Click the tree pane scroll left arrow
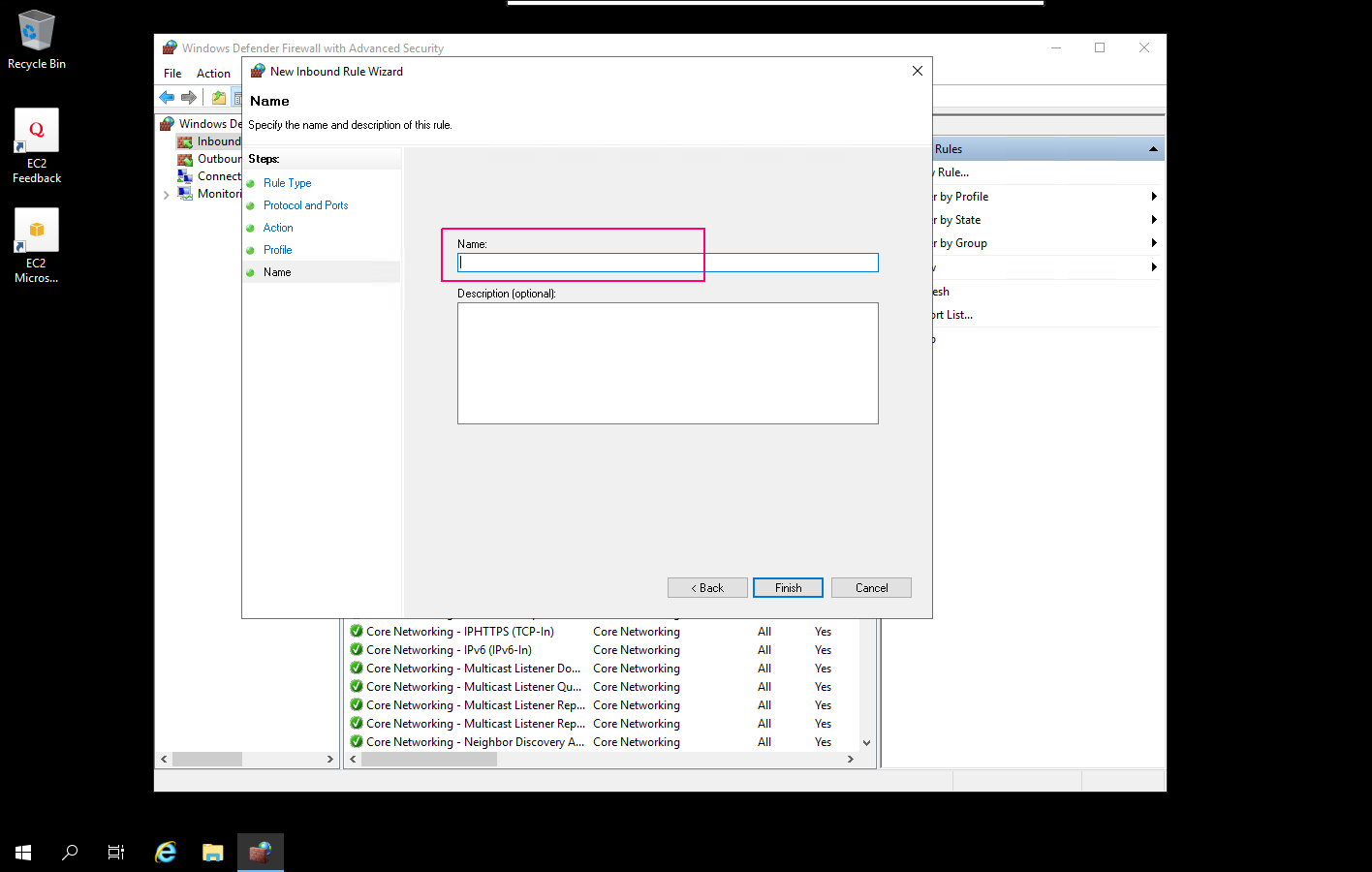1372x872 pixels. (165, 760)
